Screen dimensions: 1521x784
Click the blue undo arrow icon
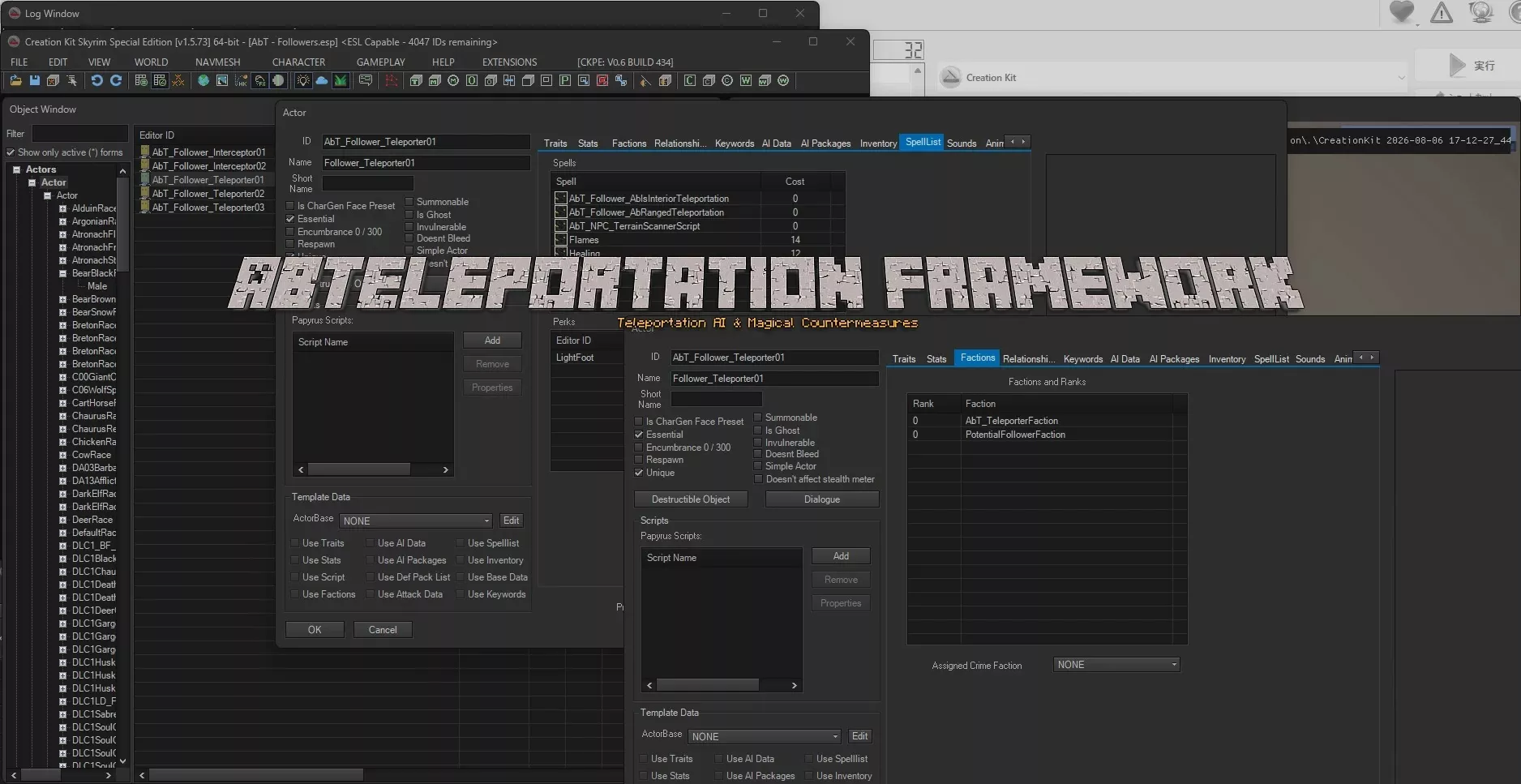(x=96, y=80)
